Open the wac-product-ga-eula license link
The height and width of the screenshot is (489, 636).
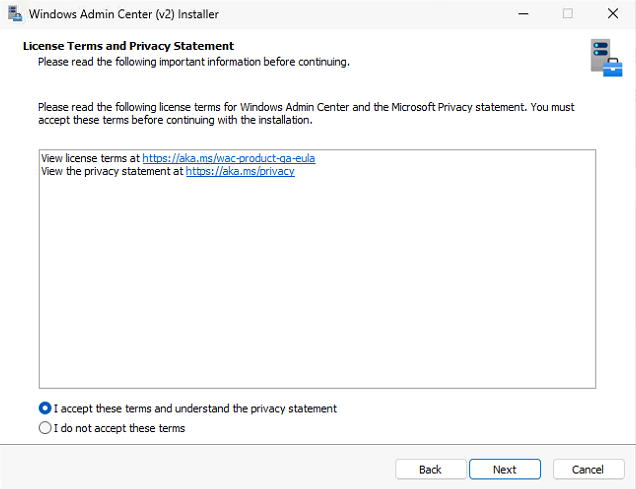(229, 158)
